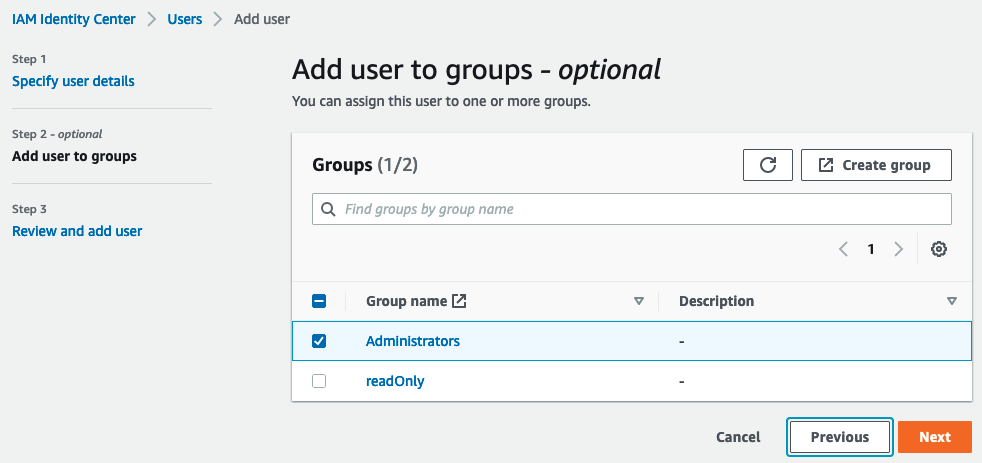Click the Add user to groups step label

pos(75,156)
